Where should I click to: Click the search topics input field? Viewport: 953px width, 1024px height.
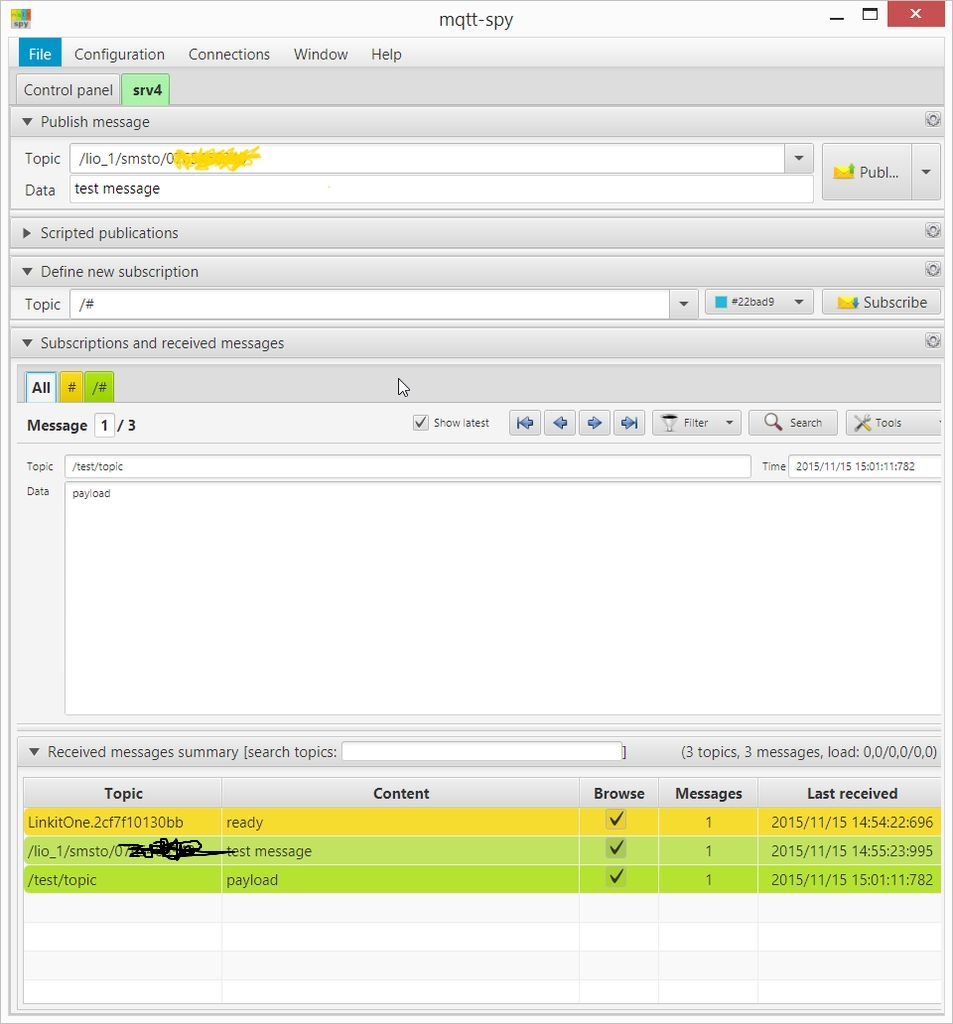point(481,751)
